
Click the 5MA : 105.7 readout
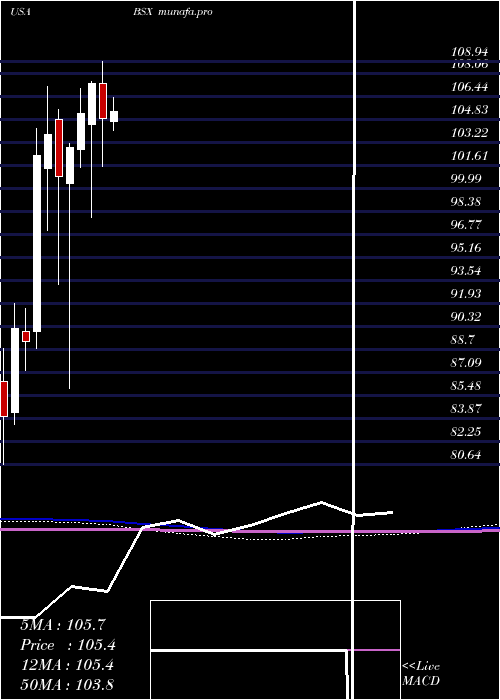63,625
